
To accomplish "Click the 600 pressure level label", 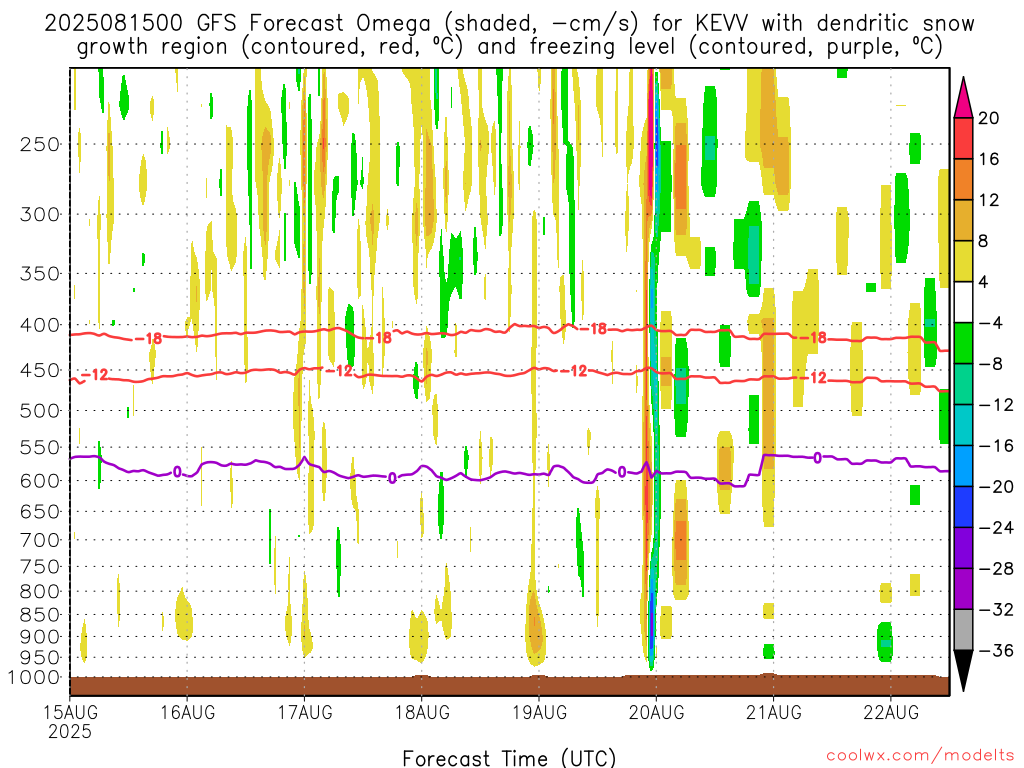I will (40, 481).
